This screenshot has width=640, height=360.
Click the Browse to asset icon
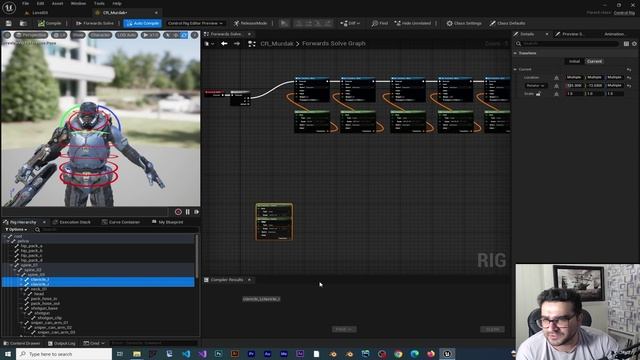(x=22, y=23)
